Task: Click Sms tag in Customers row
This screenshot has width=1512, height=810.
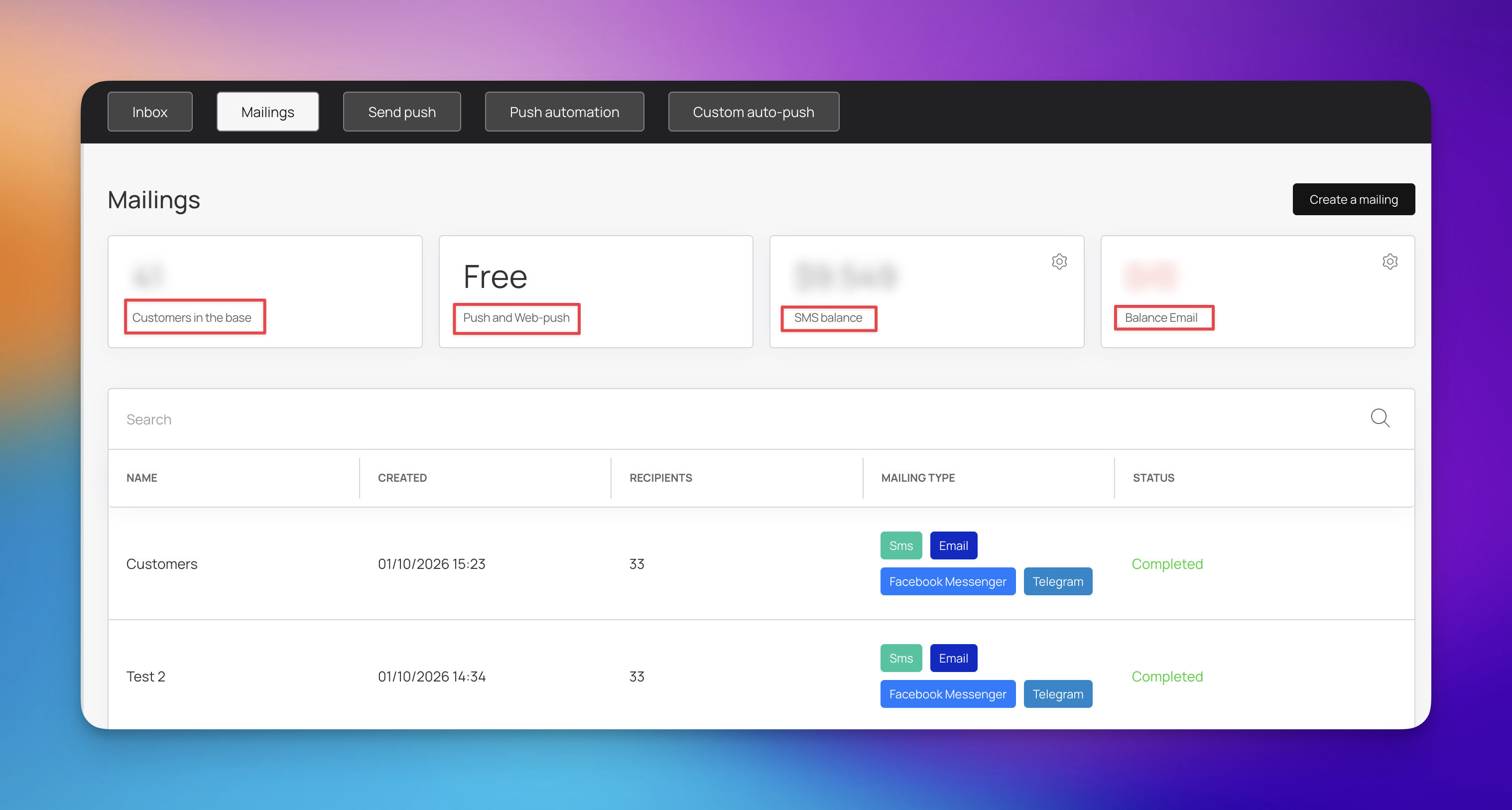Action: coord(900,545)
